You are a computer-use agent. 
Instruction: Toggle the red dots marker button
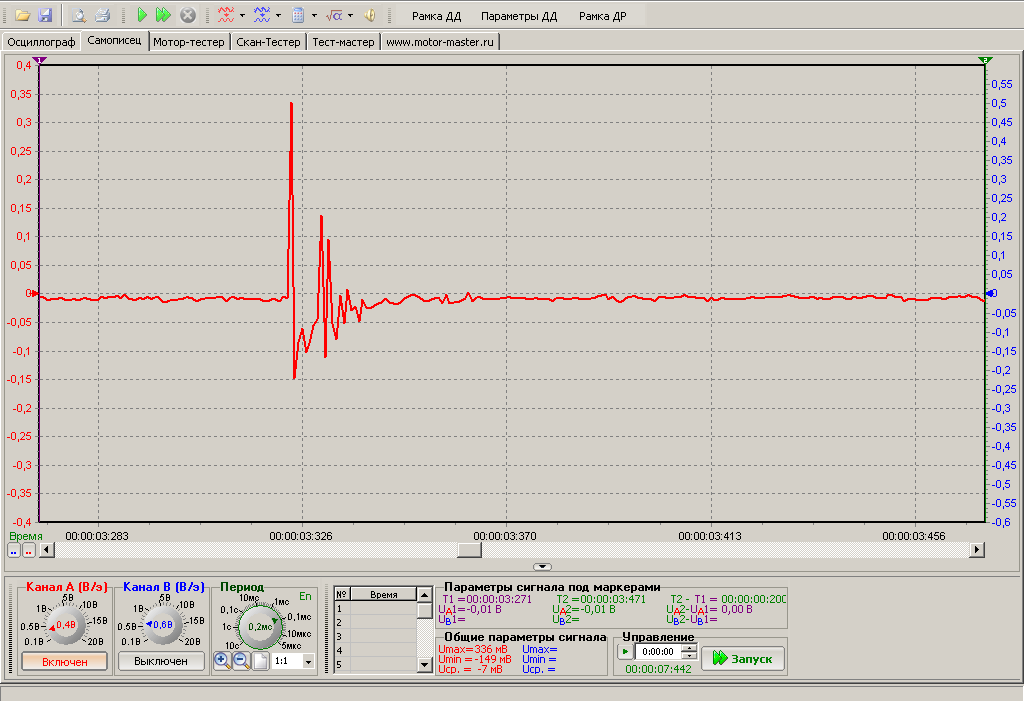tap(29, 550)
